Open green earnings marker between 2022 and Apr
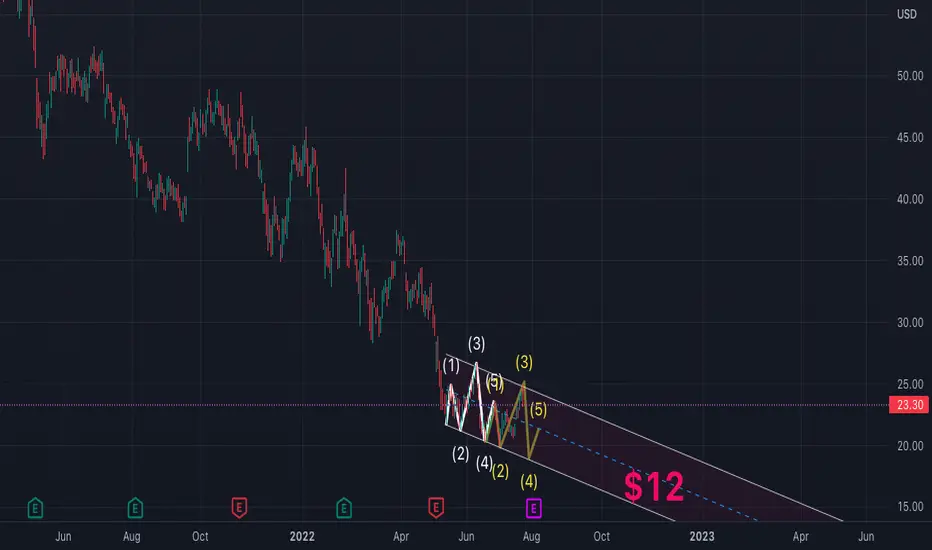Image resolution: width=932 pixels, height=550 pixels. coord(344,508)
